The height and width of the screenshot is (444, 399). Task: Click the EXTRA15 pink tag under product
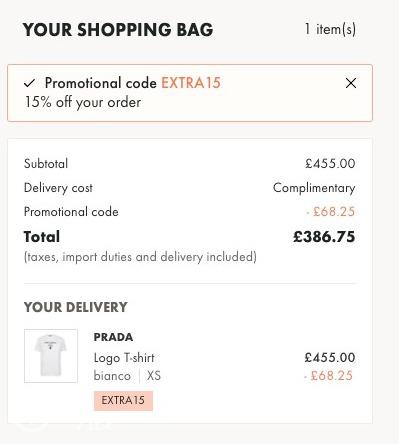[123, 400]
